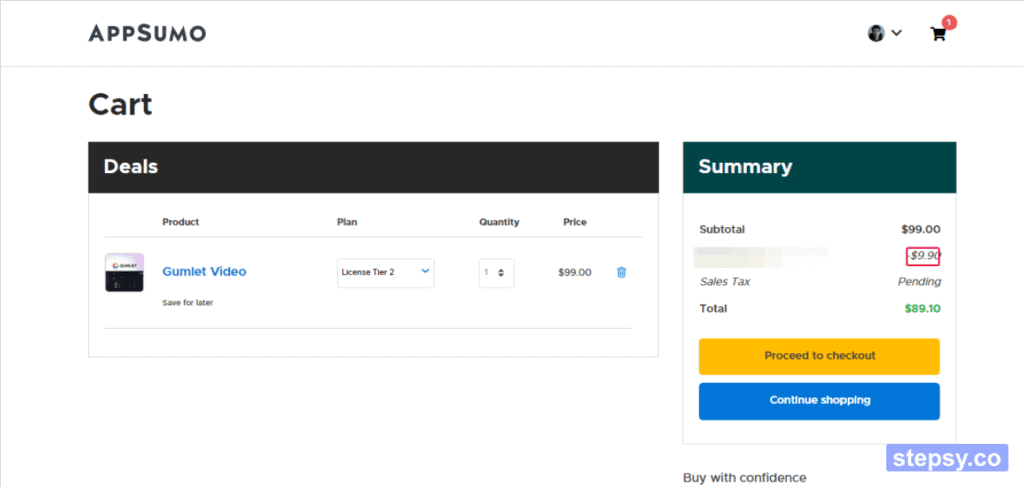This screenshot has height=487, width=1024.
Task: Open the Gumlet Video product link
Action: 204,272
